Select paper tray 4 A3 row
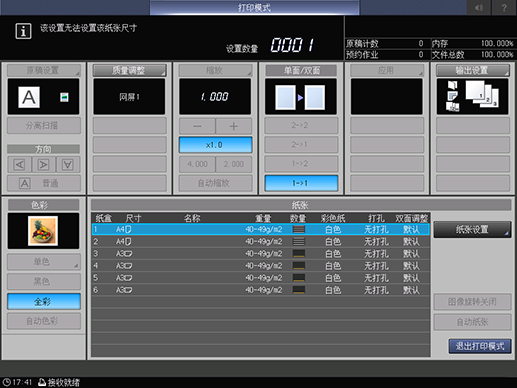This screenshot has width=517, height=388. click(x=261, y=266)
